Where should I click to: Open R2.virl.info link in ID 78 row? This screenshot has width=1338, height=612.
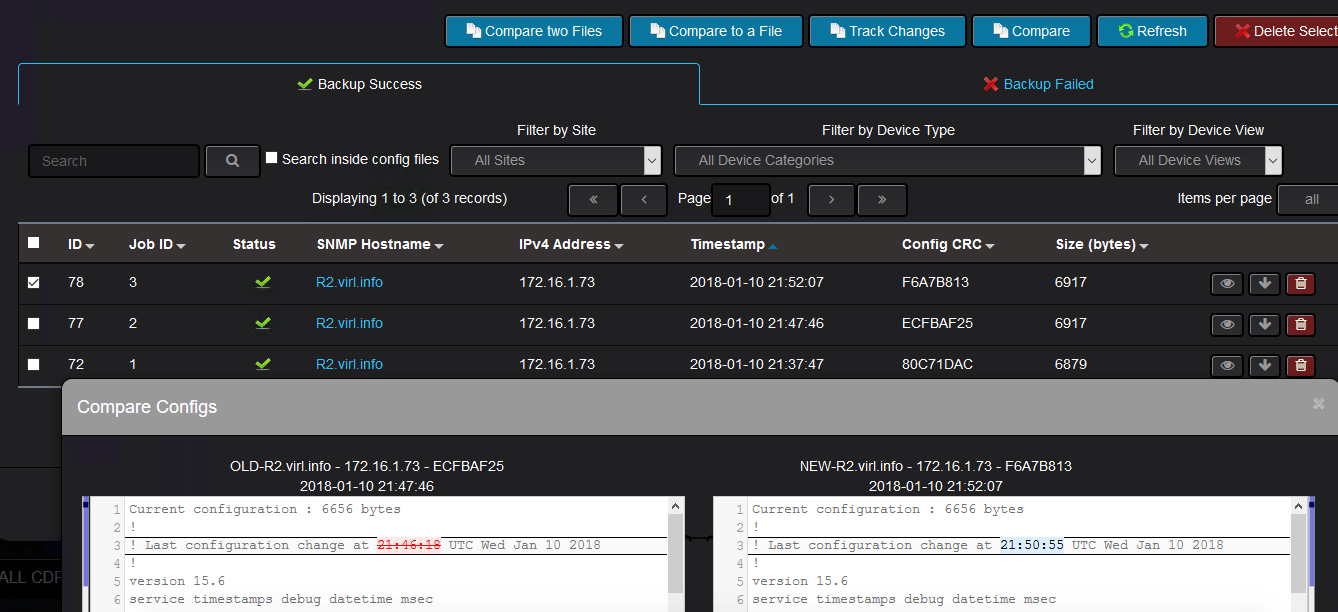click(x=349, y=283)
